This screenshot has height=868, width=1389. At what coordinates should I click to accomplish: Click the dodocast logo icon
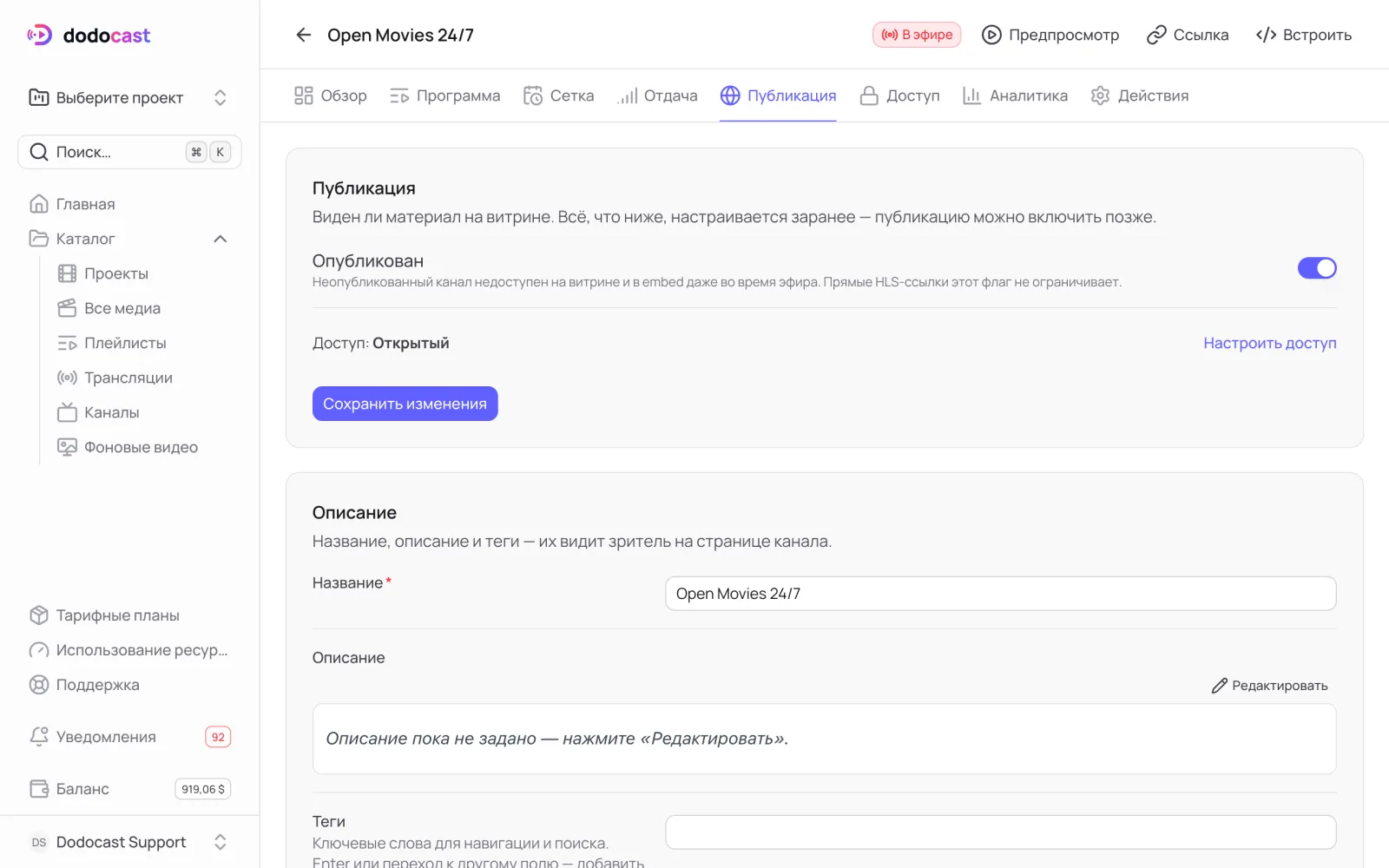click(39, 35)
